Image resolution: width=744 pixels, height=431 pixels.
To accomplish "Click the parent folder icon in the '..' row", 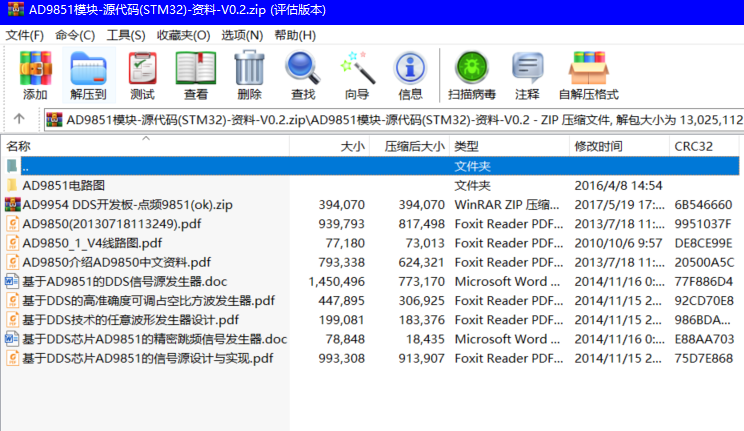I will 12,166.
